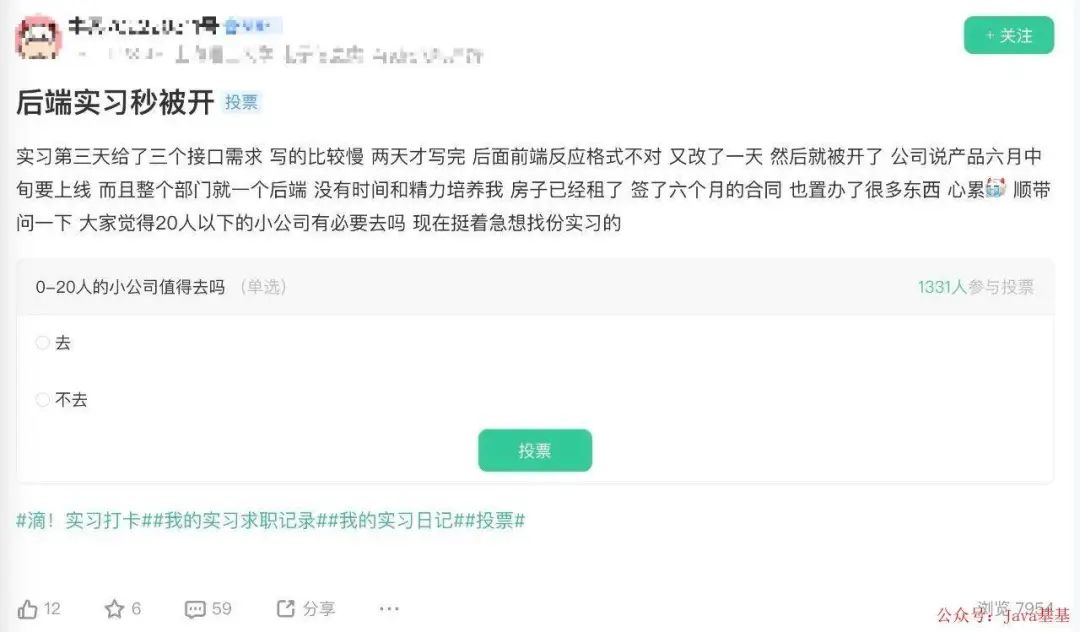The image size is (1080, 632).
Task: Click the share arrow icon
Action: point(285,609)
